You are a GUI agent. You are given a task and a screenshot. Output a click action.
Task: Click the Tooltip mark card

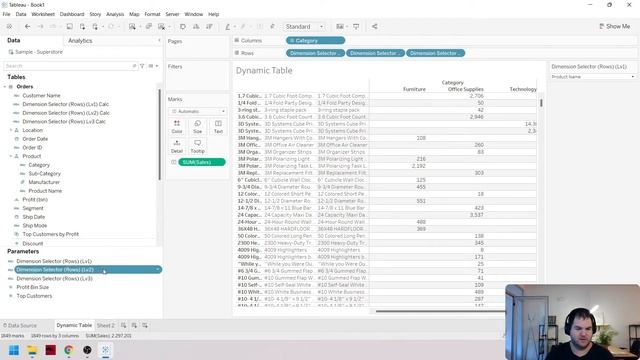point(198,146)
